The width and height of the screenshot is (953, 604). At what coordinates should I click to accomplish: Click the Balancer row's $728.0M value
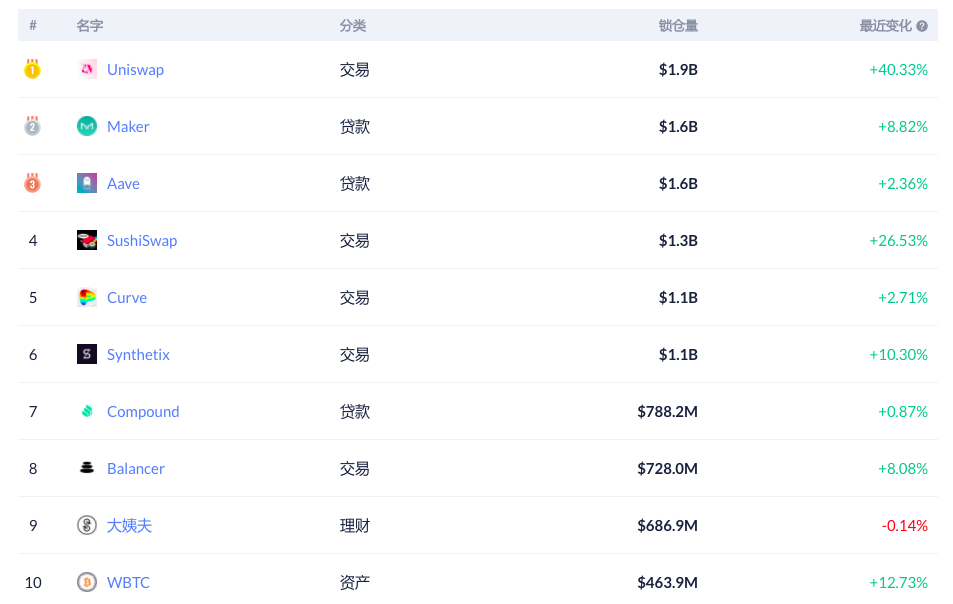pos(667,468)
